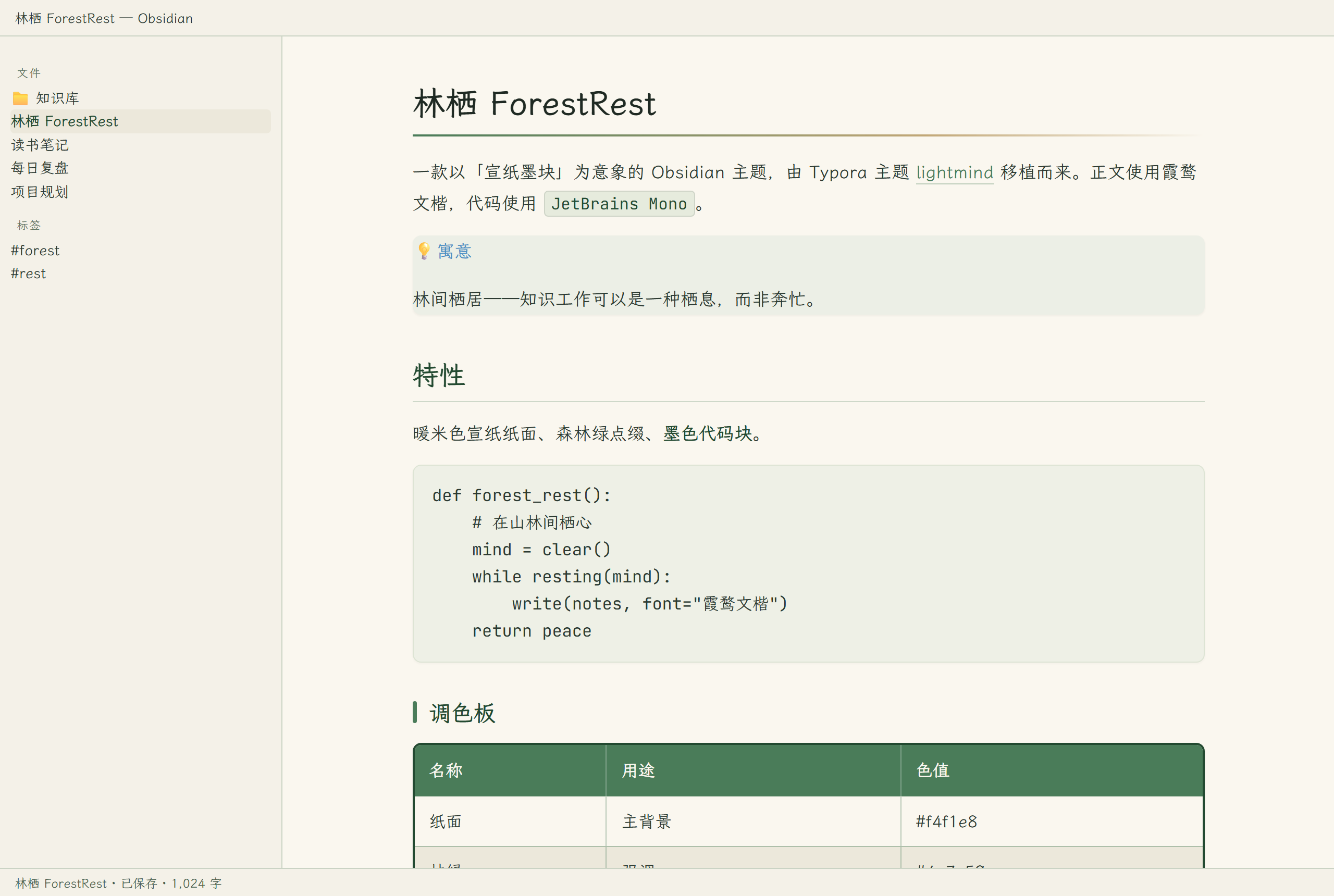Click the 调色板 section heading

point(462,713)
